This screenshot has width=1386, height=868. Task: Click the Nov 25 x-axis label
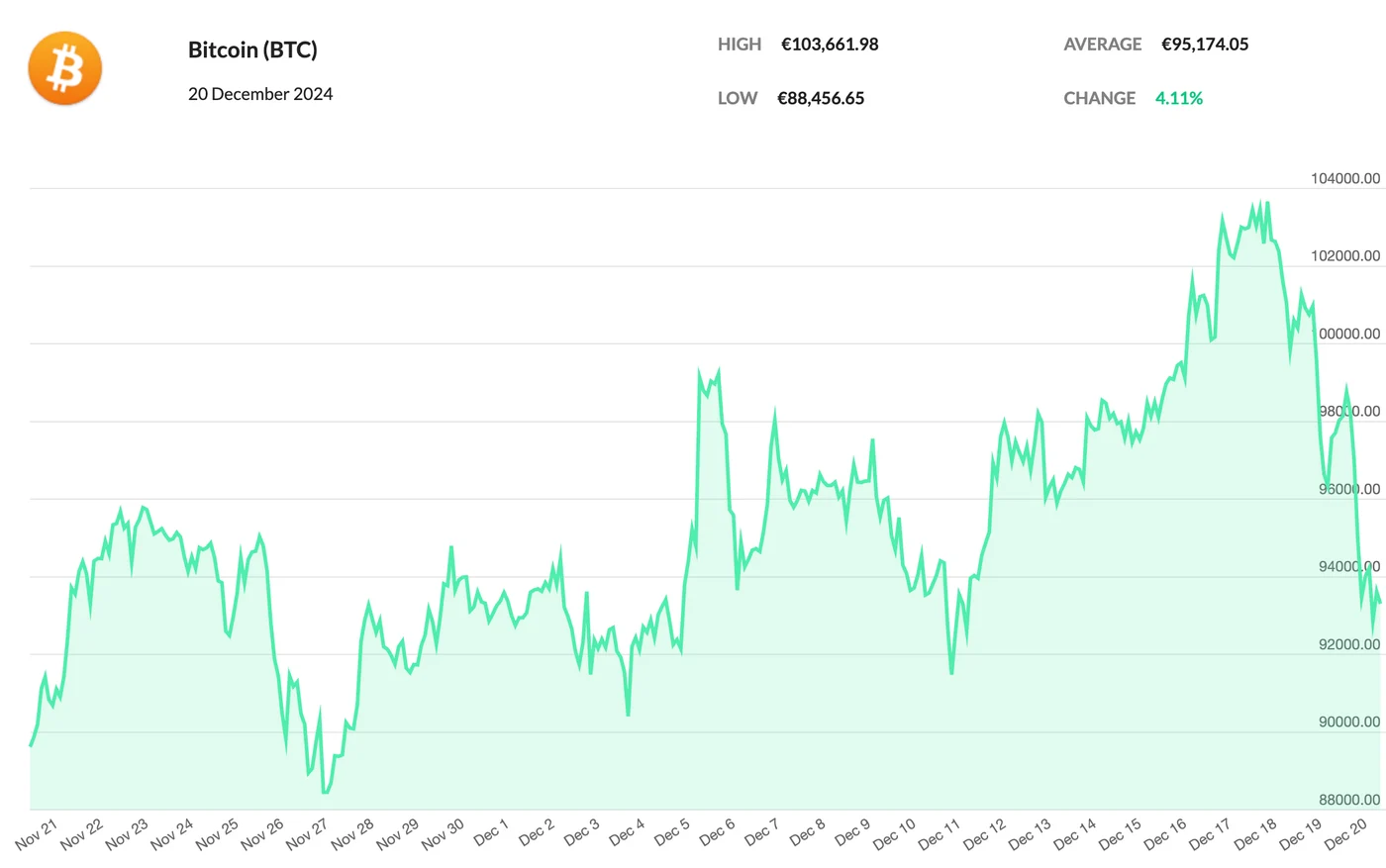[217, 834]
